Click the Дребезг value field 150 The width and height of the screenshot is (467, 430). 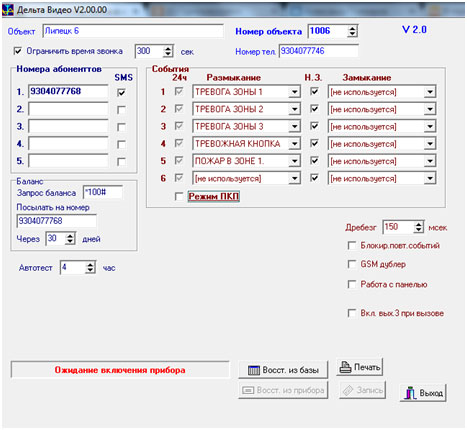(x=398, y=227)
